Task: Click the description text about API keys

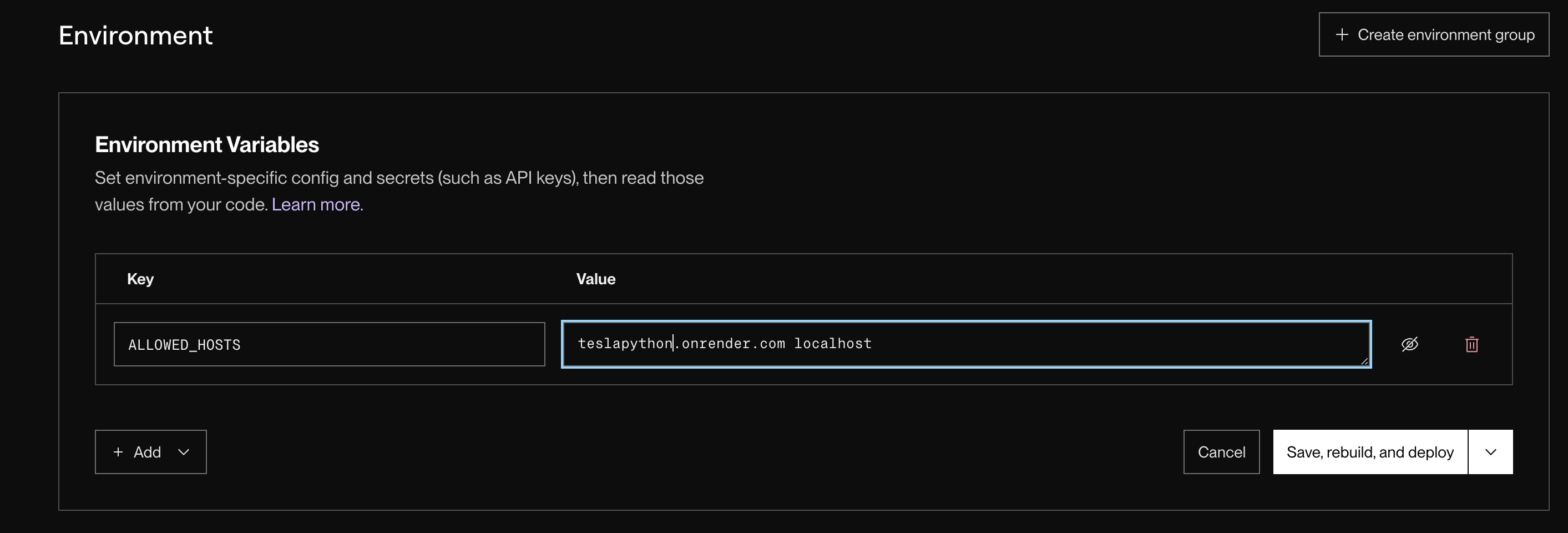Action: pos(399,192)
